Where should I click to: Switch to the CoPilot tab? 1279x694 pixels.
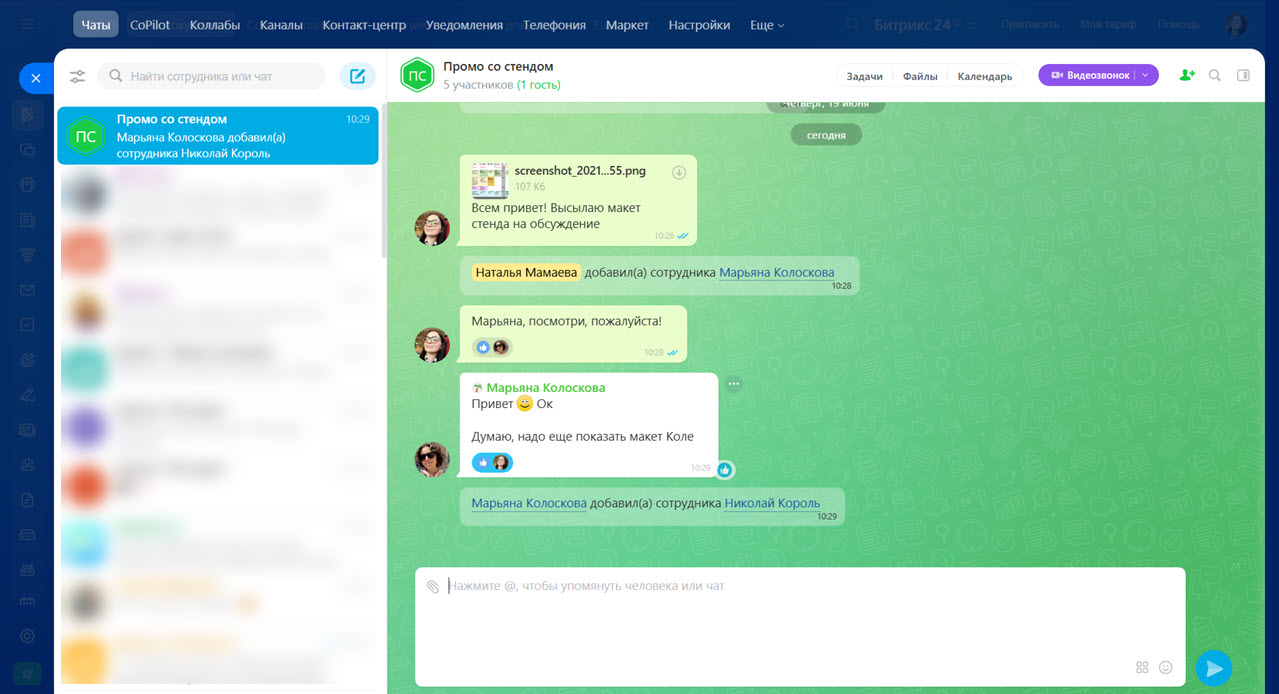point(150,25)
